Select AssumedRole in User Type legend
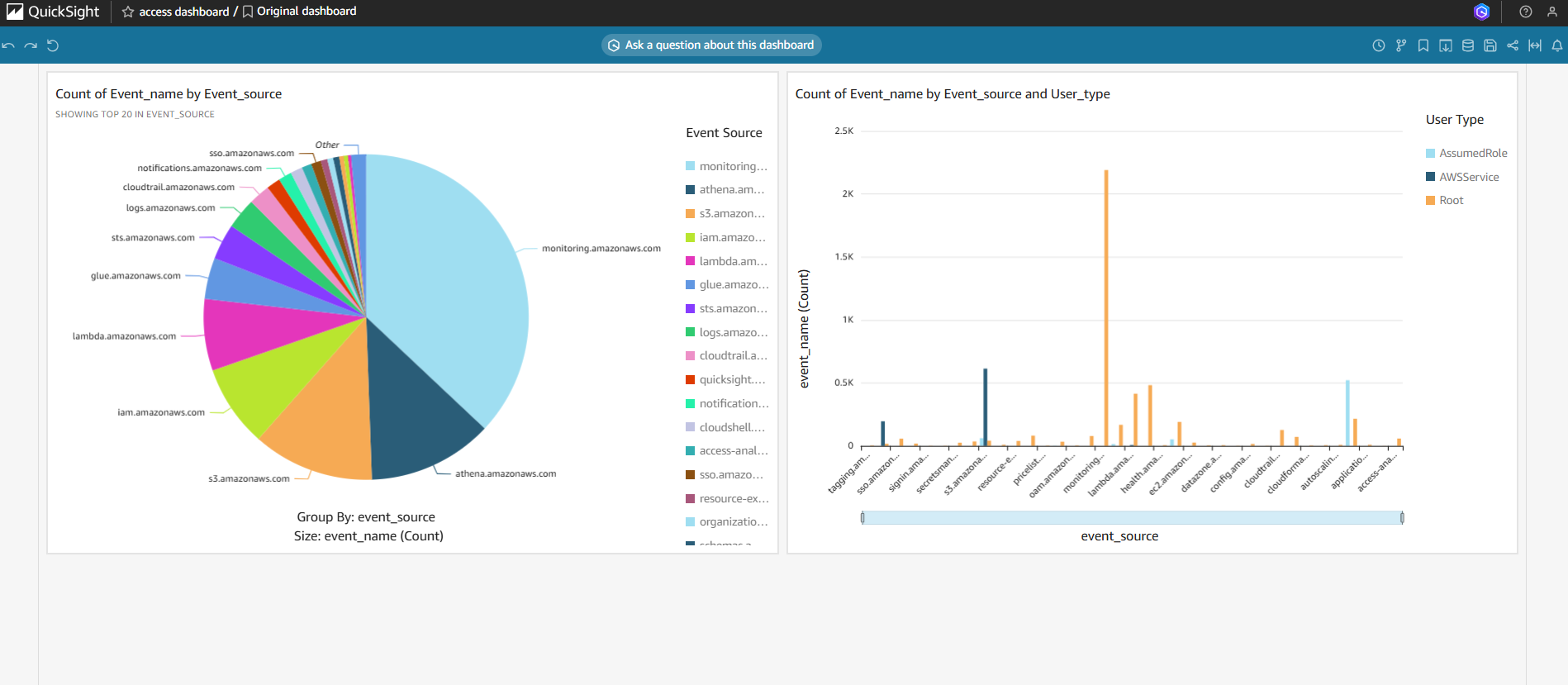Viewport: 1568px width, 685px height. pyautogui.click(x=1466, y=153)
